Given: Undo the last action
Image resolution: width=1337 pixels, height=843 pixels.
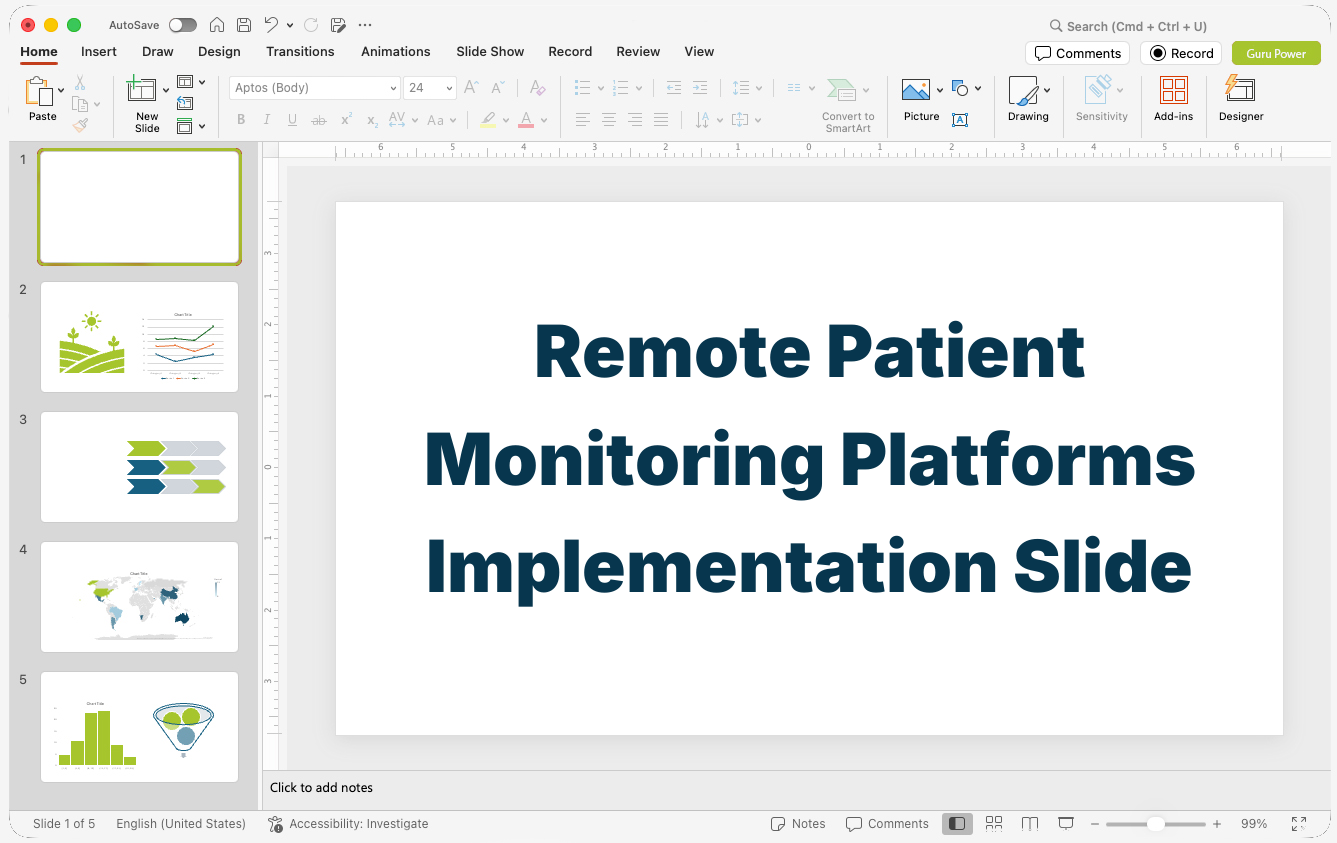Looking at the screenshot, I should [271, 25].
